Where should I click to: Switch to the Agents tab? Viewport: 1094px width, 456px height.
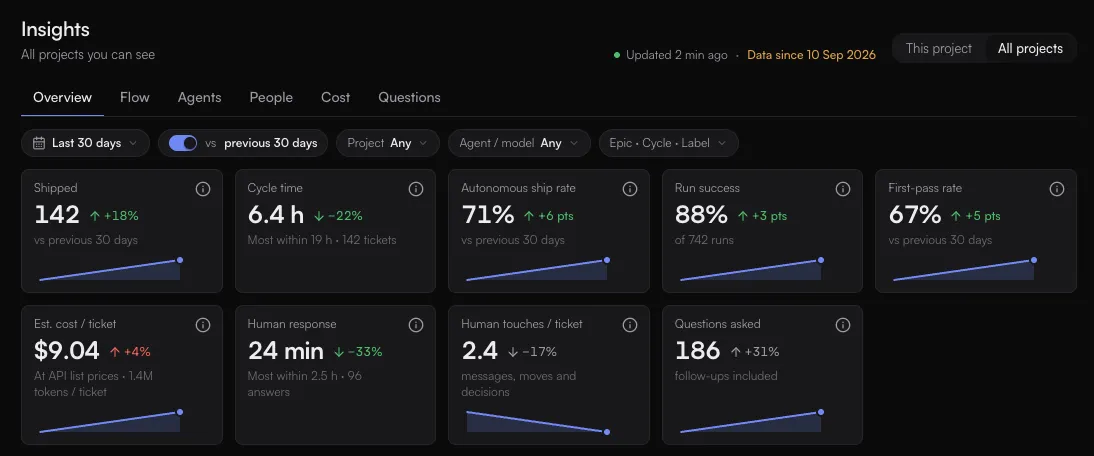pyautogui.click(x=200, y=98)
